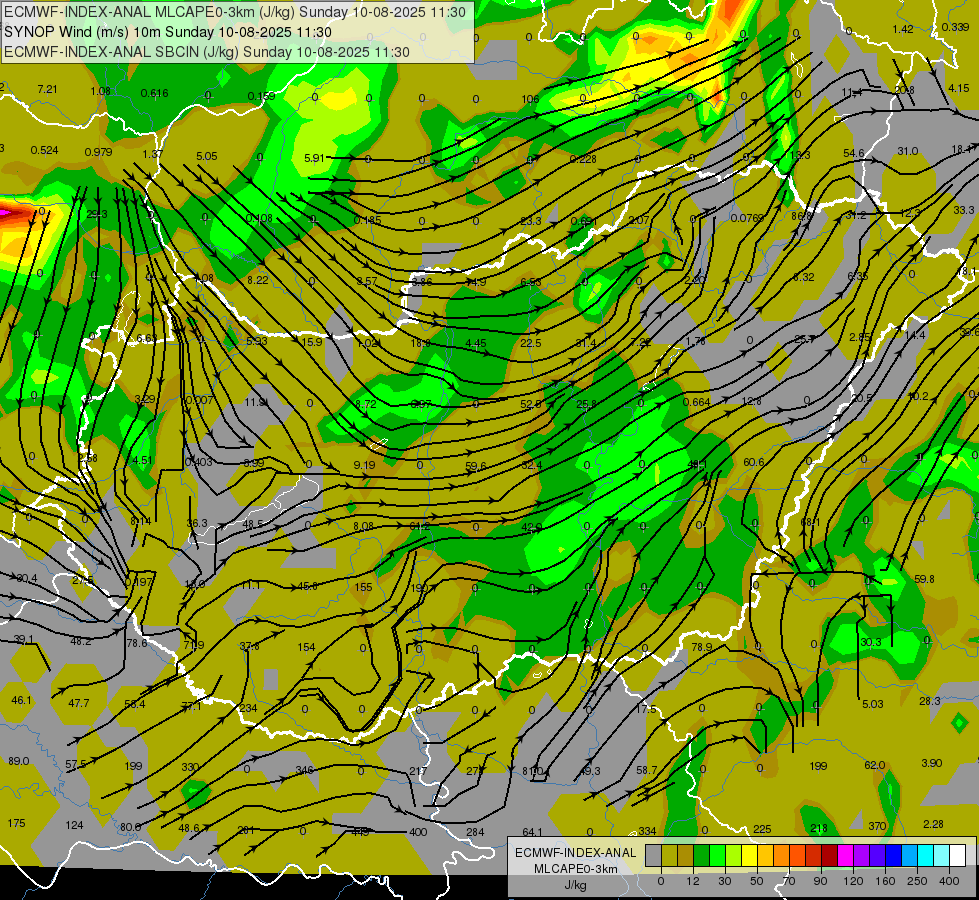Click the legend tick label 30
Viewport: 979px width, 900px height.
(x=724, y=881)
